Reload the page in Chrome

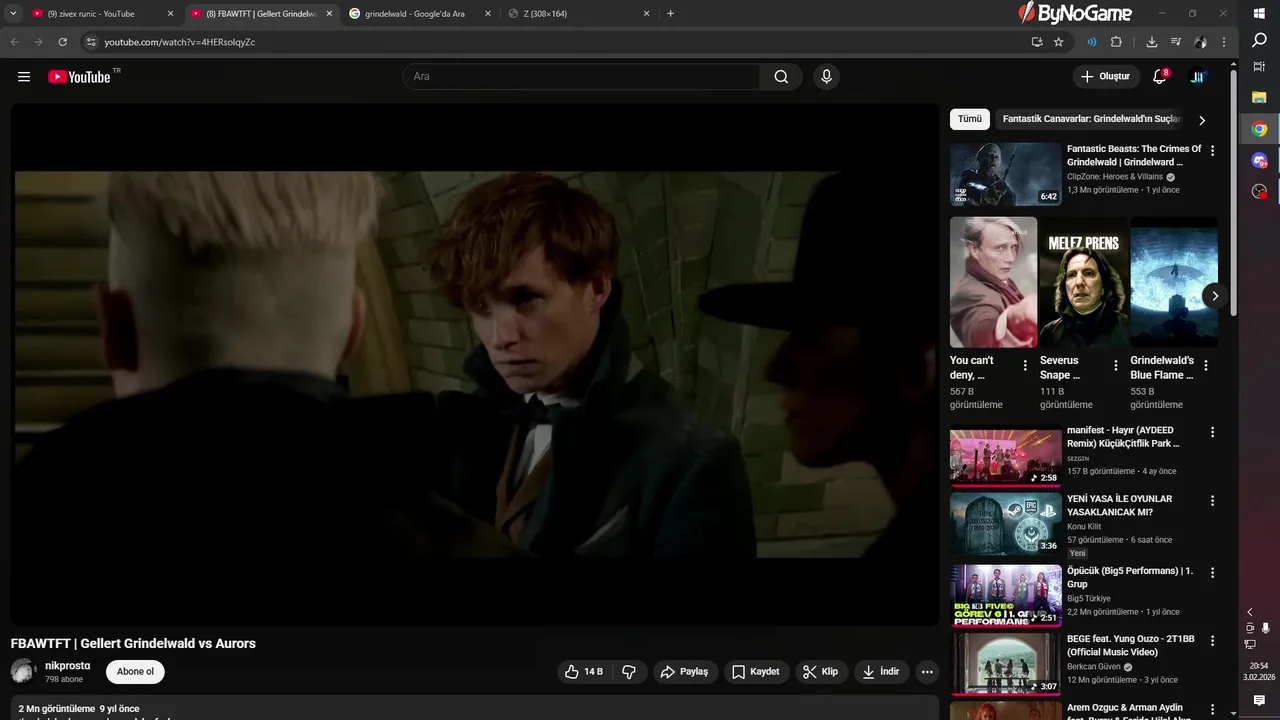(x=62, y=42)
